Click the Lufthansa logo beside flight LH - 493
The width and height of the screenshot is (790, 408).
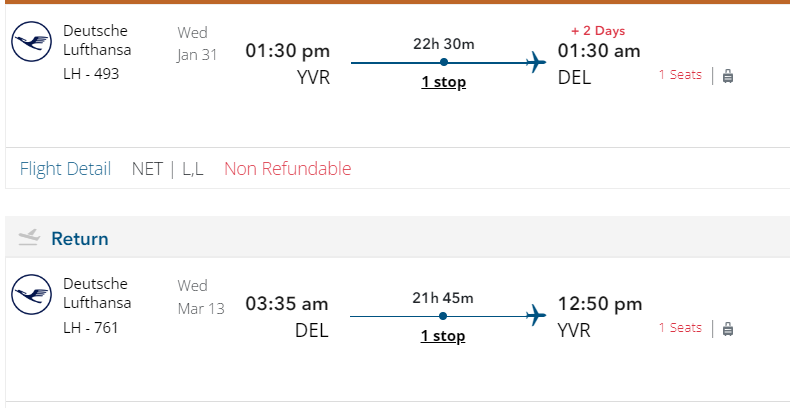point(31,41)
